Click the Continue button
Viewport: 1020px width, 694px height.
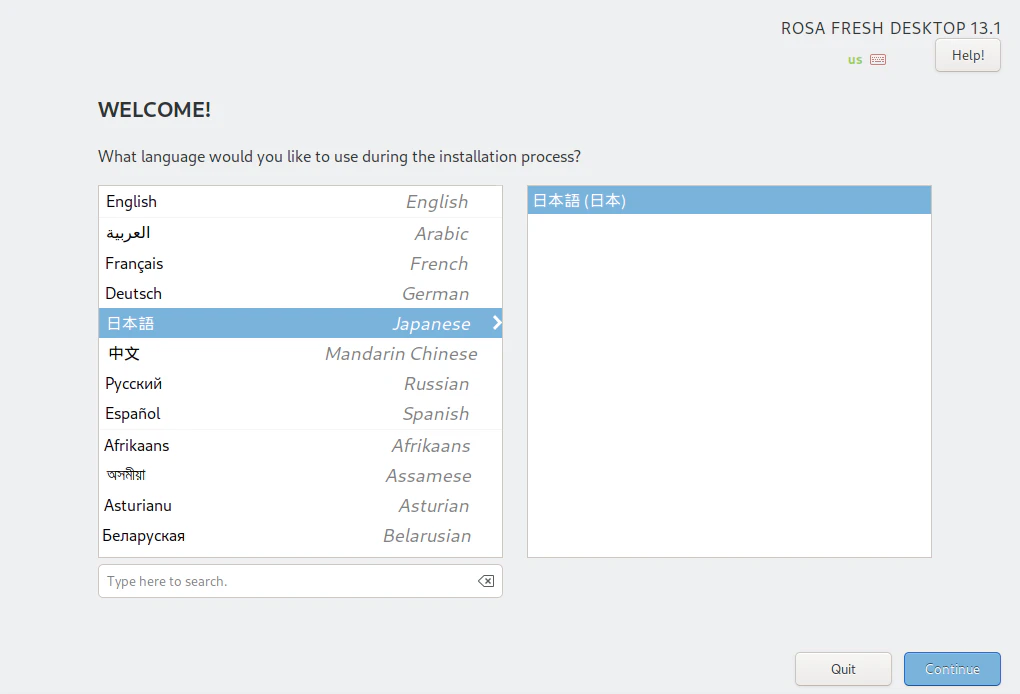952,669
